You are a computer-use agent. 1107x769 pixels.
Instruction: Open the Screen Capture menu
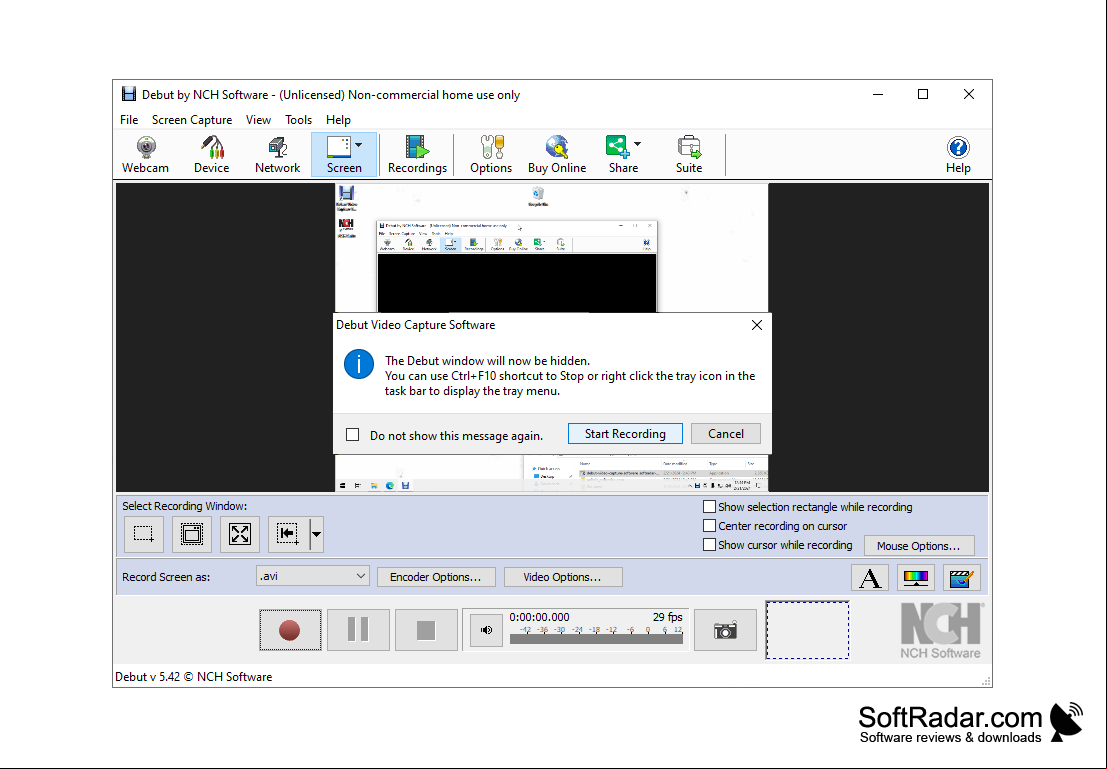click(x=192, y=120)
